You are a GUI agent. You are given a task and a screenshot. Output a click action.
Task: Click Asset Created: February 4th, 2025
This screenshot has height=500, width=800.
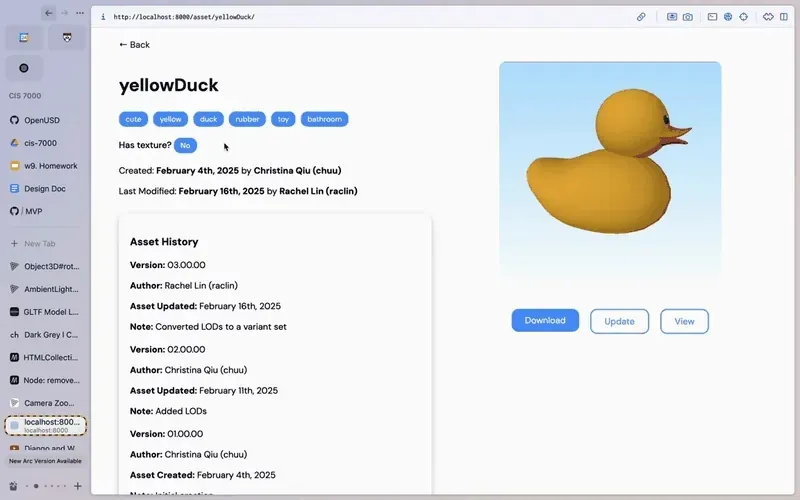[x=203, y=475]
